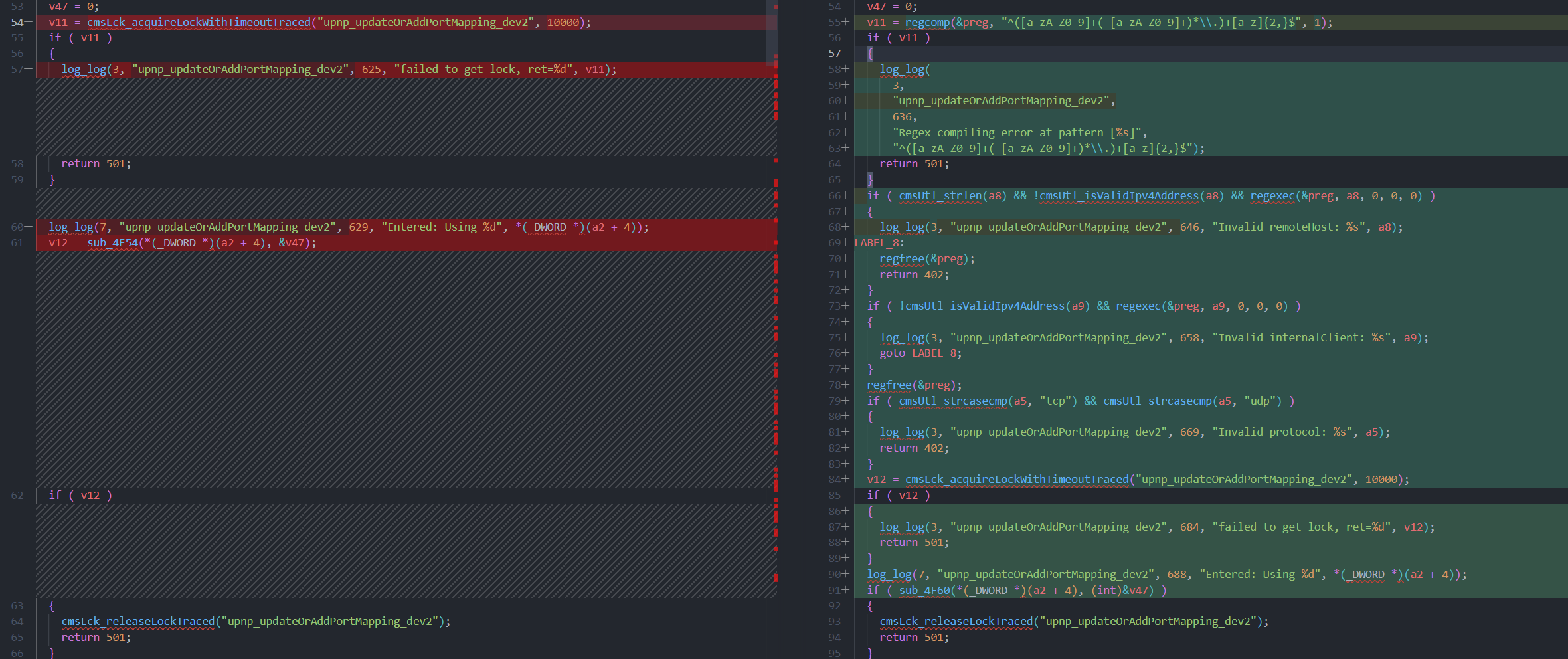Screen dimensions: 1568x659
Task: Click "return 501;" on left pane line 58
Action: [x=96, y=163]
